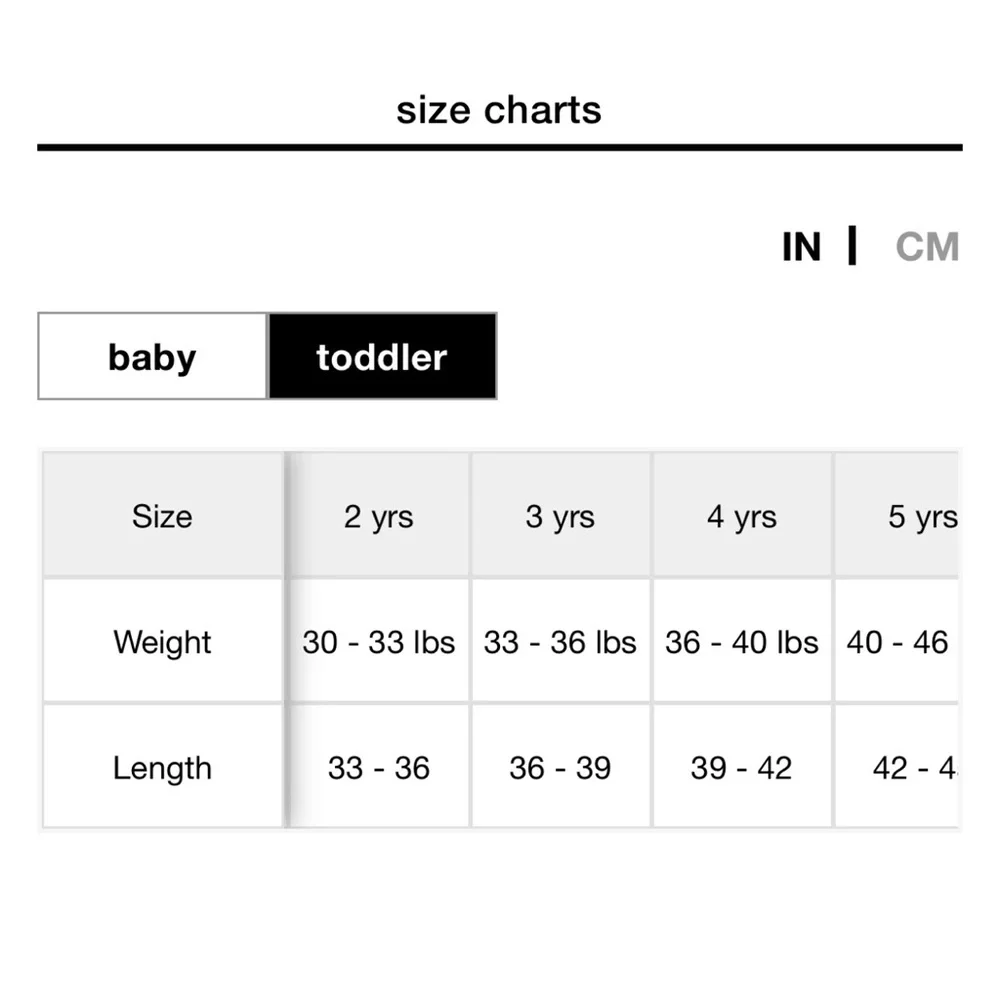Click the size charts heading
Viewport: 1000px width, 1000px height.
click(499, 110)
